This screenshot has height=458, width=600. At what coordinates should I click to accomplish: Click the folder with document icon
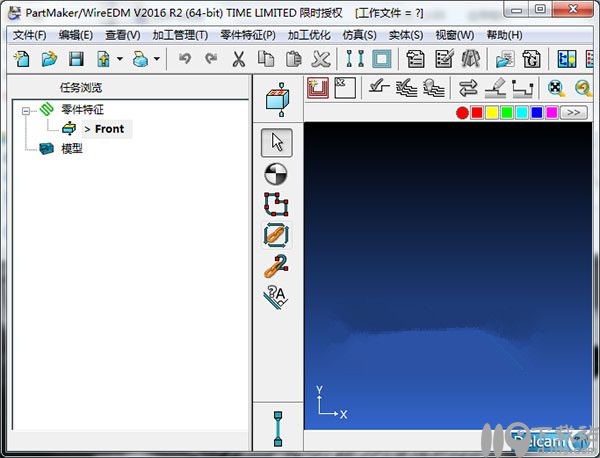505,59
